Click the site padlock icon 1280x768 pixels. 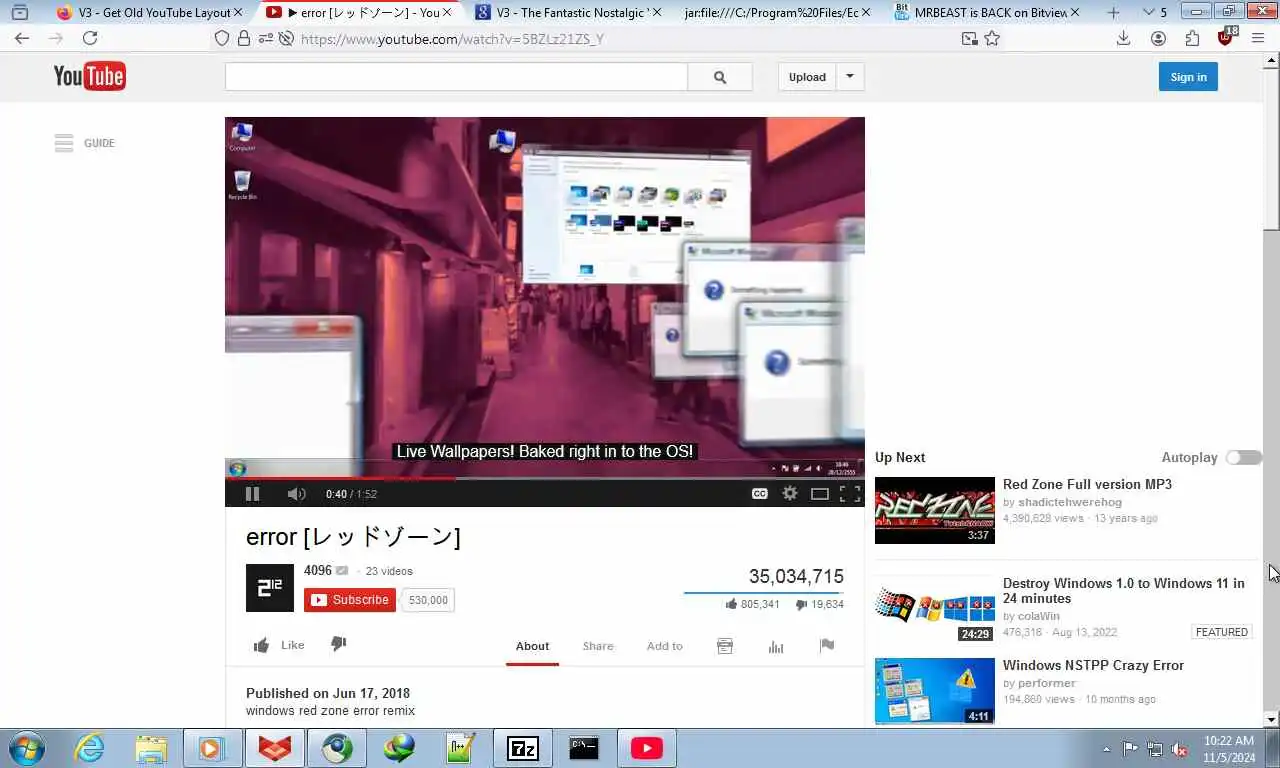(x=244, y=38)
